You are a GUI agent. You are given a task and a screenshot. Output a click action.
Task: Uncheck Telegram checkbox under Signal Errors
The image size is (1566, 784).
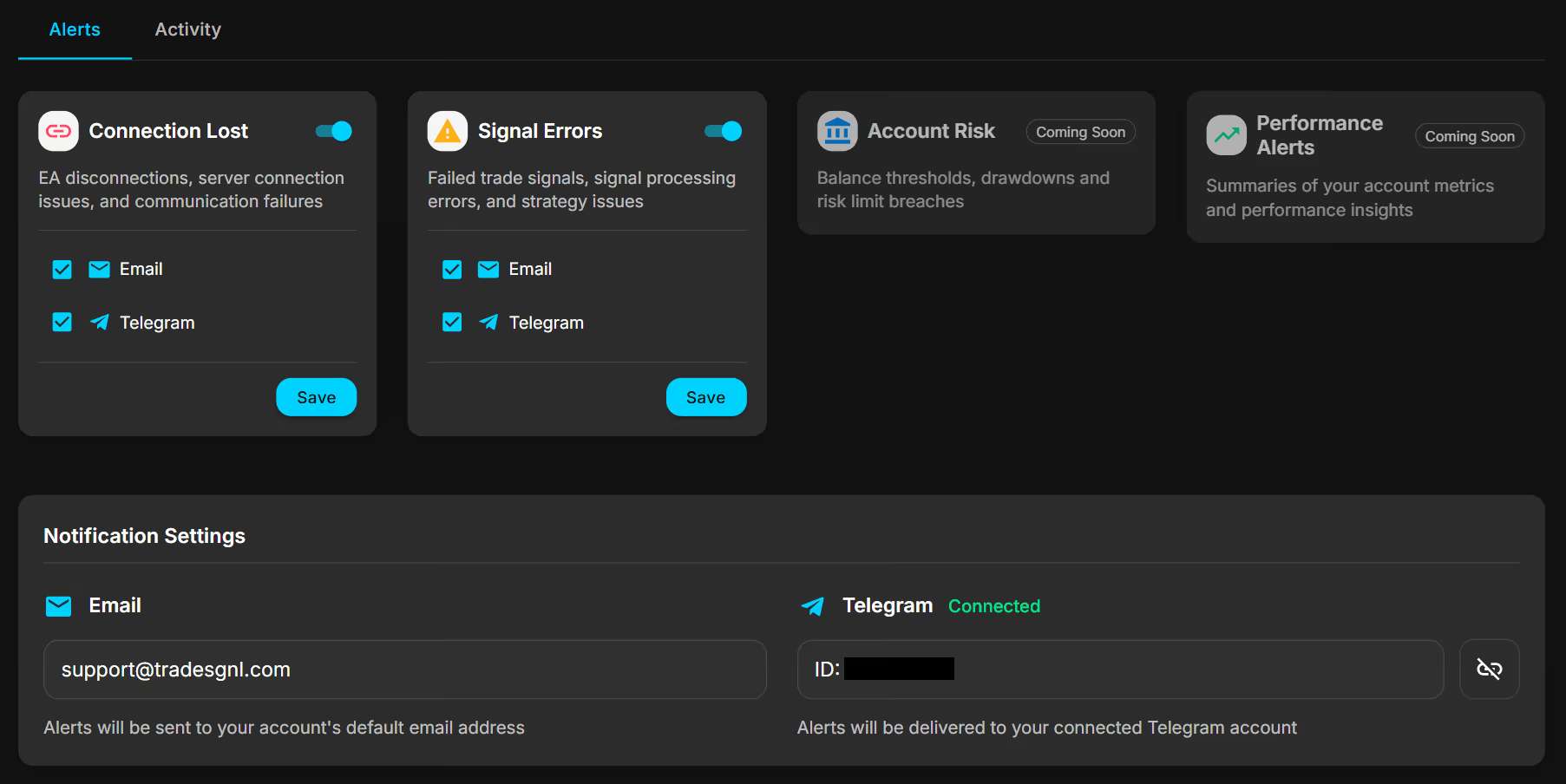[452, 323]
